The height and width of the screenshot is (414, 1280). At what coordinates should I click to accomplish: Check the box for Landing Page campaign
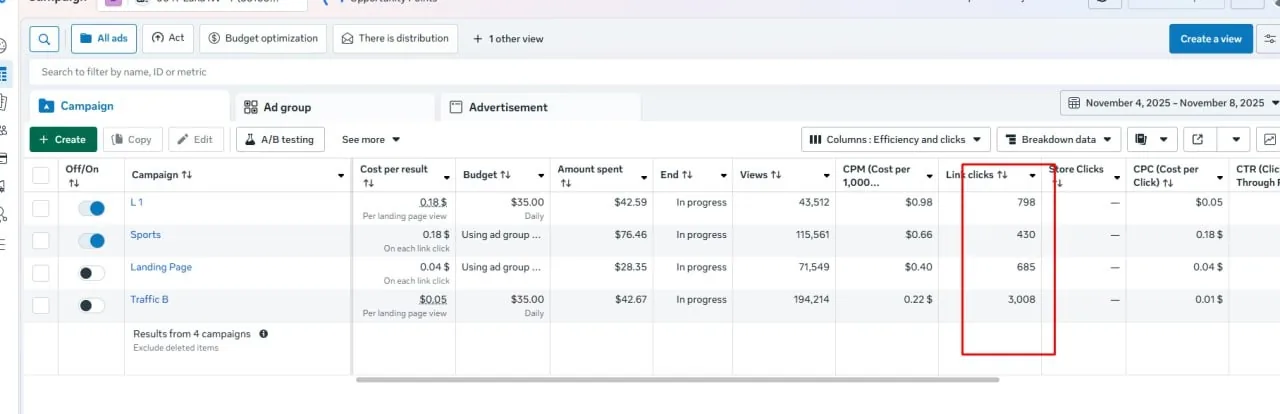(x=41, y=273)
